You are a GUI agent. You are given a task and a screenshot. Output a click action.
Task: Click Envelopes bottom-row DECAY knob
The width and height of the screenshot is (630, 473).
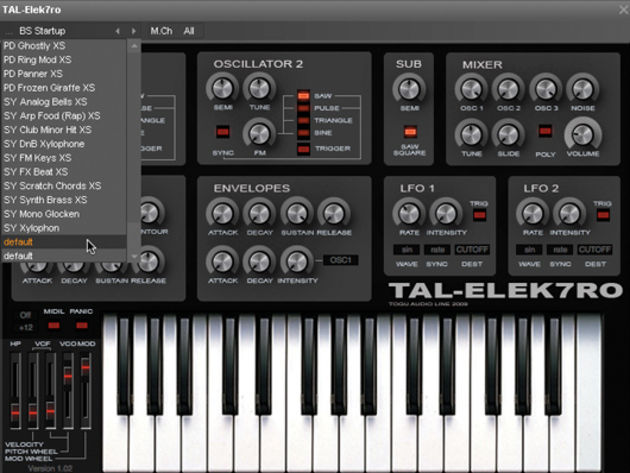(259, 262)
